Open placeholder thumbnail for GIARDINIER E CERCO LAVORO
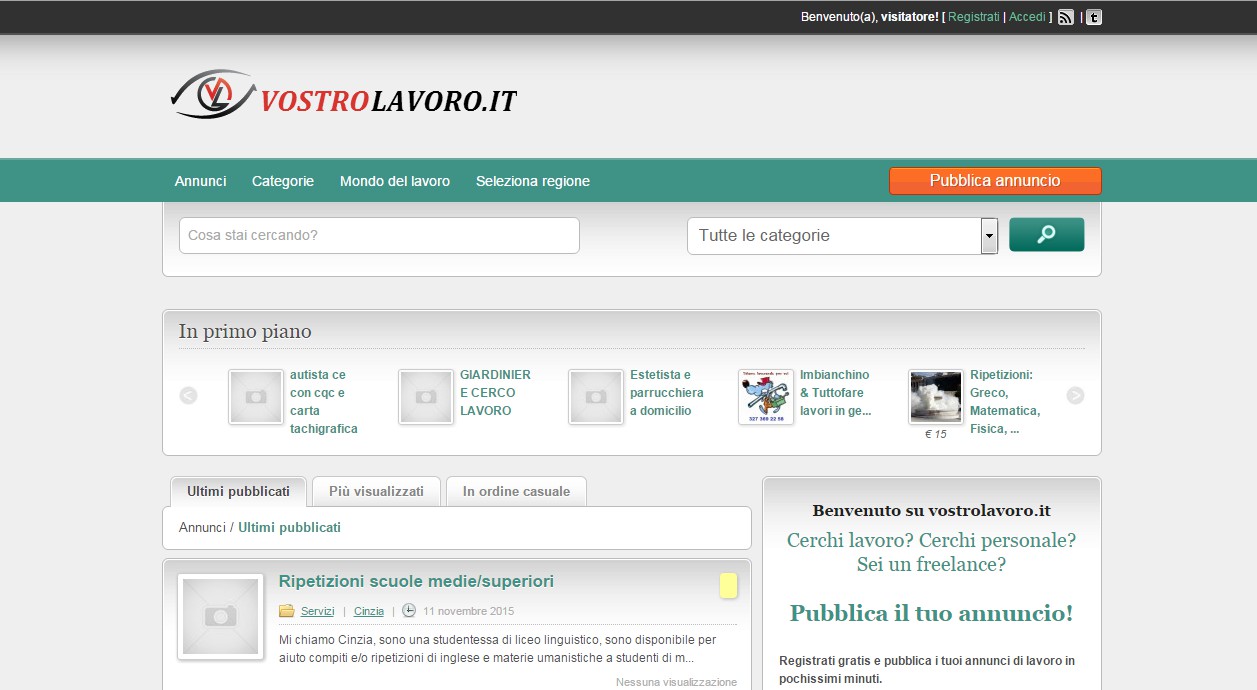This screenshot has width=1257, height=690. tap(426, 397)
